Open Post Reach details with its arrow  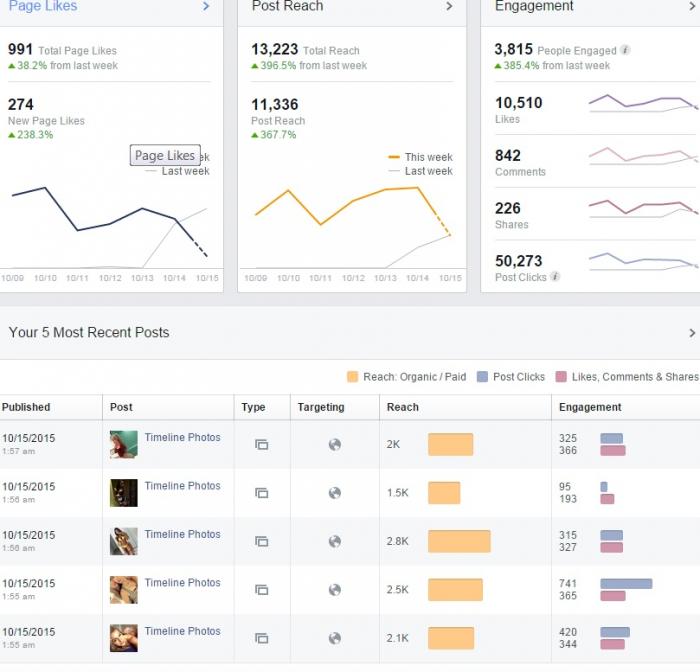coord(449,6)
